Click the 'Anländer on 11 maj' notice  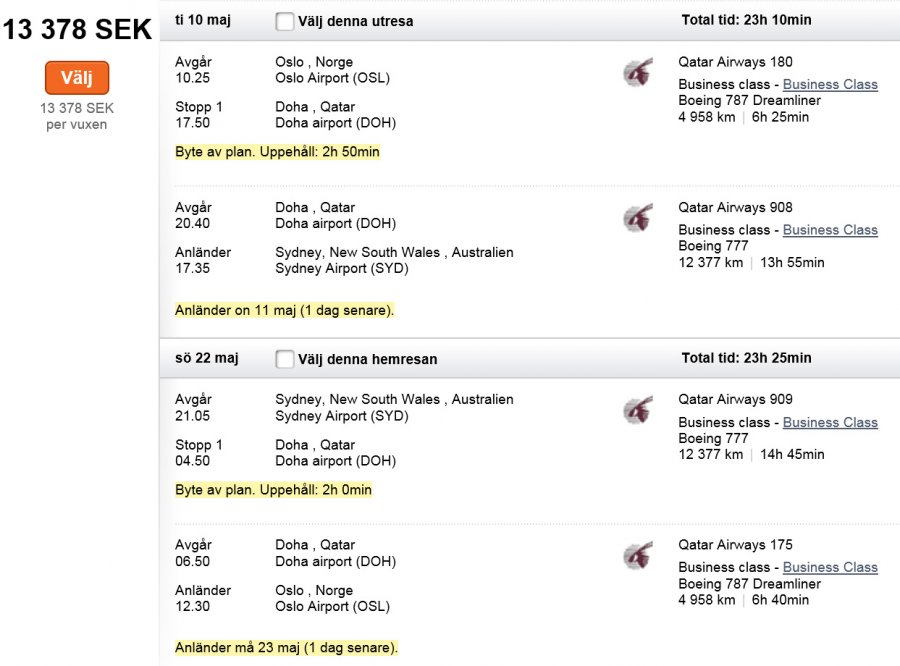pos(284,310)
